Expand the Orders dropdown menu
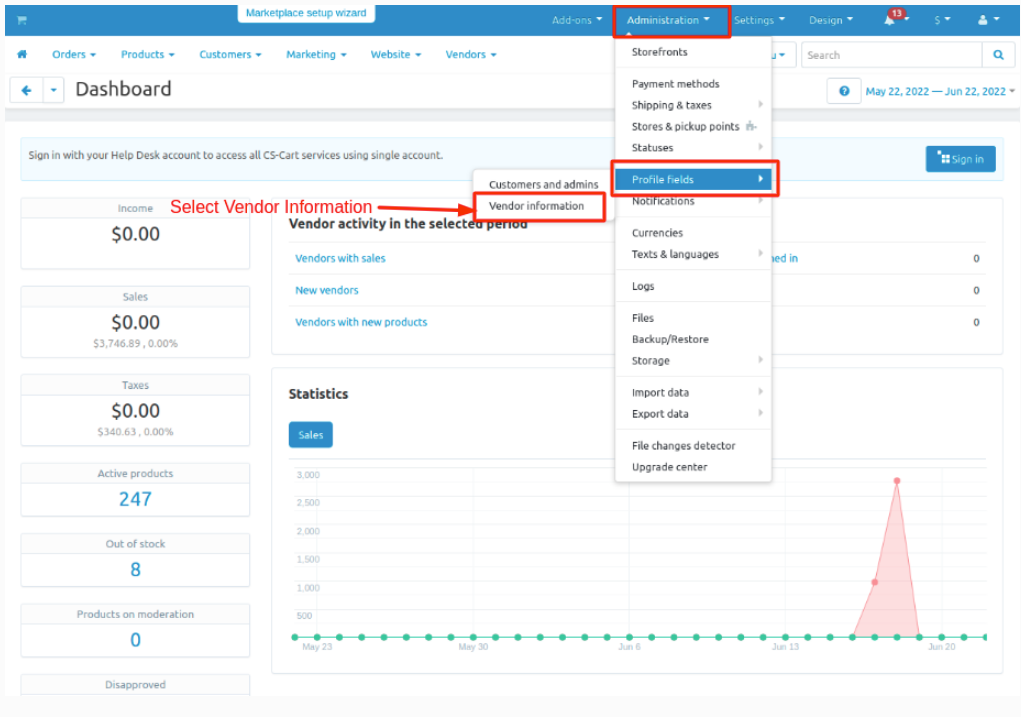1021x717 pixels. pos(74,55)
